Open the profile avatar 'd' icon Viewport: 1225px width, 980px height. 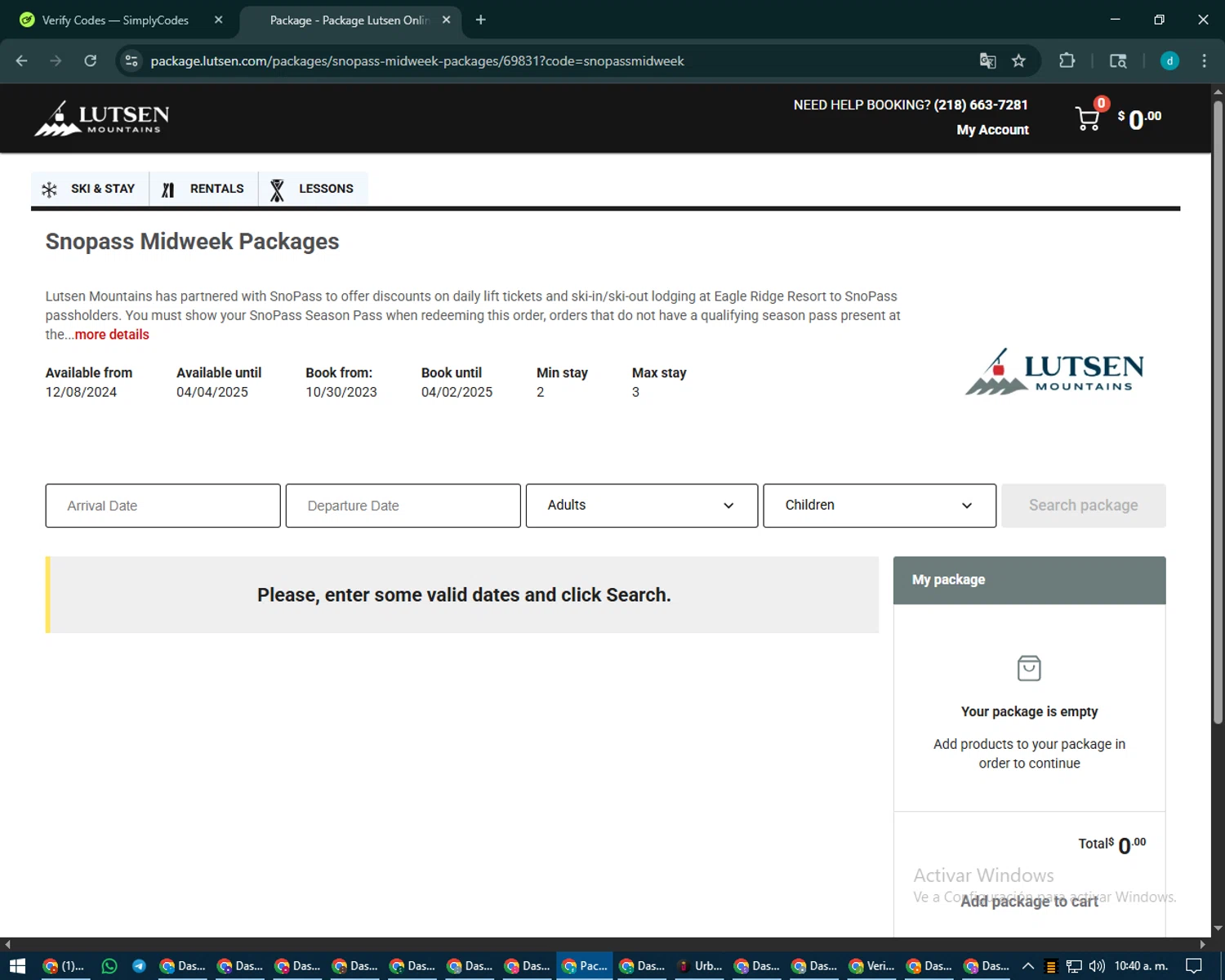click(1169, 60)
